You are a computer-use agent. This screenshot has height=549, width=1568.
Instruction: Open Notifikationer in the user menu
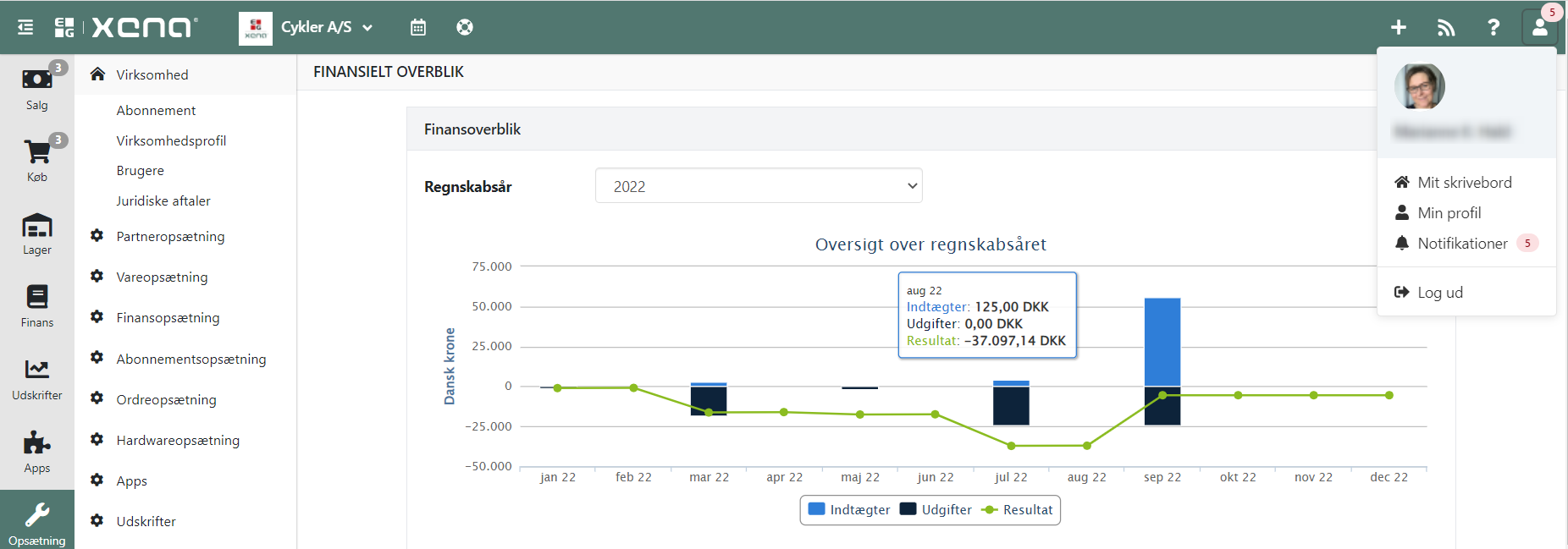(1462, 244)
